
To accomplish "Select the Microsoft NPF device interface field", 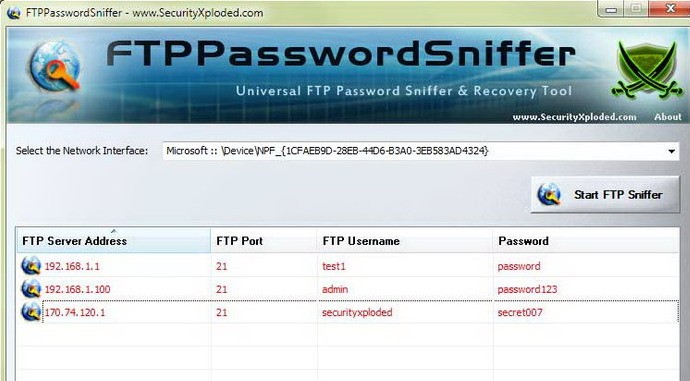I will (420, 151).
